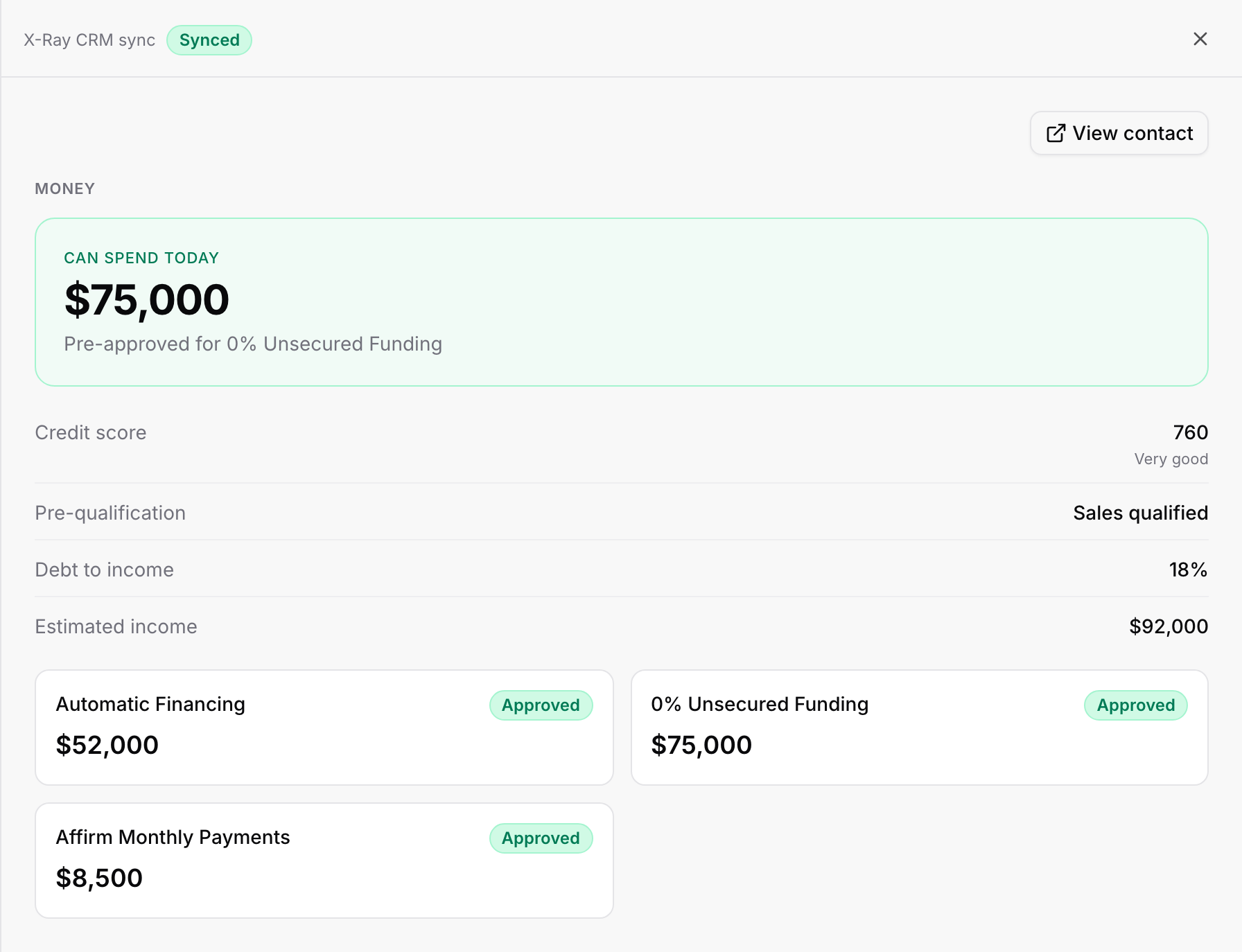
Task: Click the 760 credit score value
Action: [1191, 432]
